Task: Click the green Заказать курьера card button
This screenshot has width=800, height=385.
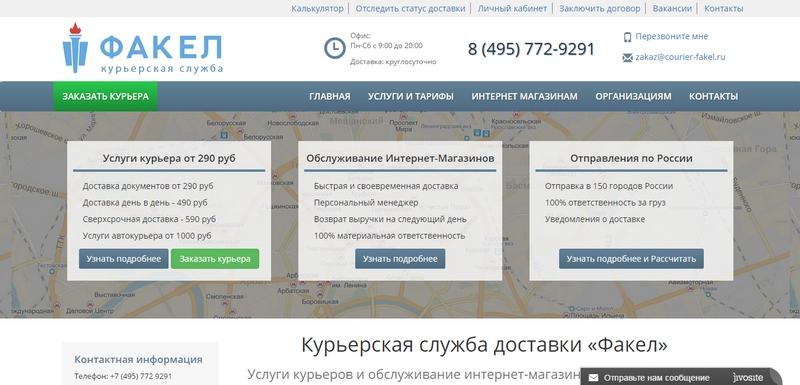Action: 215,259
